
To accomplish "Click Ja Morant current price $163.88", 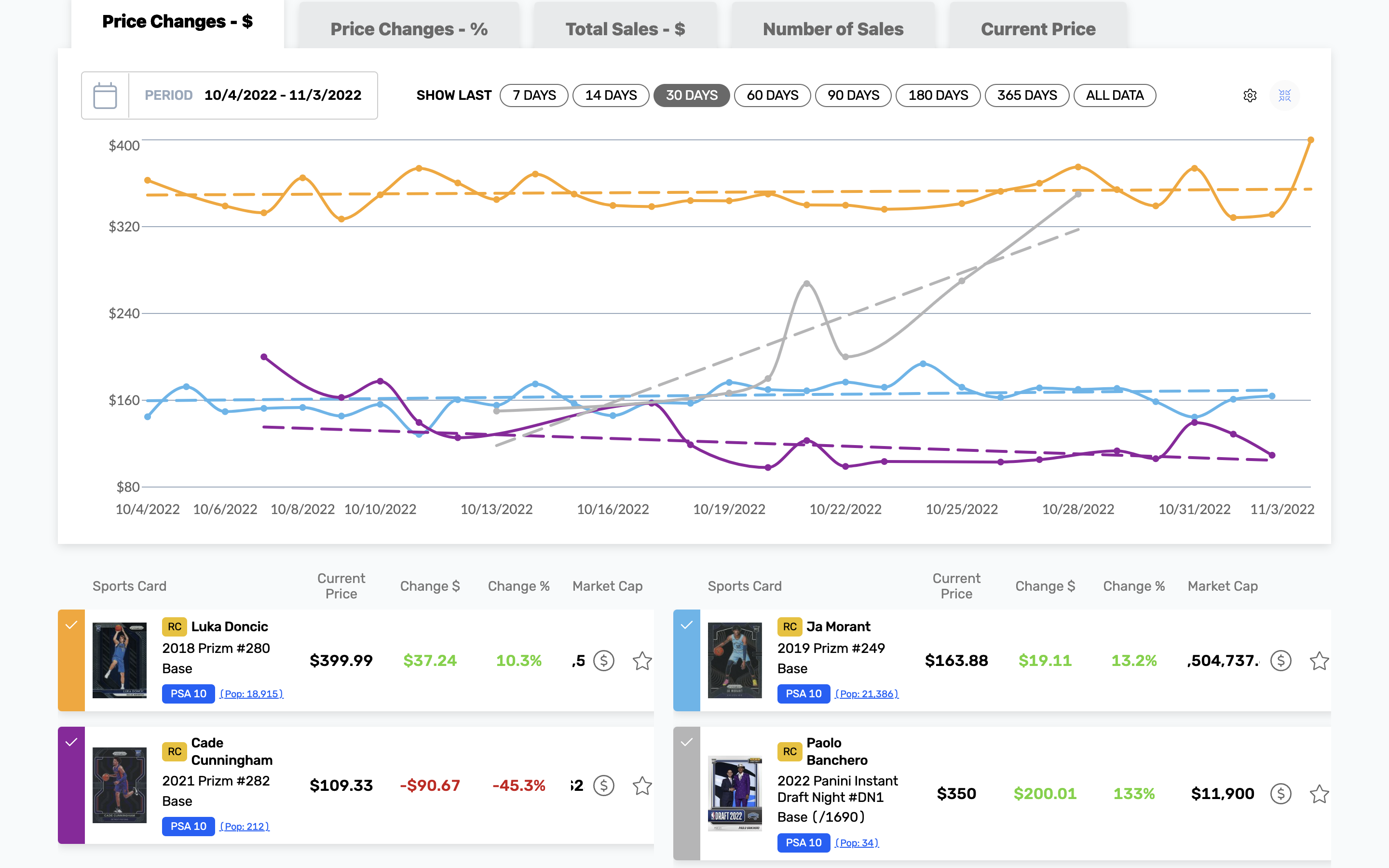I will (956, 661).
